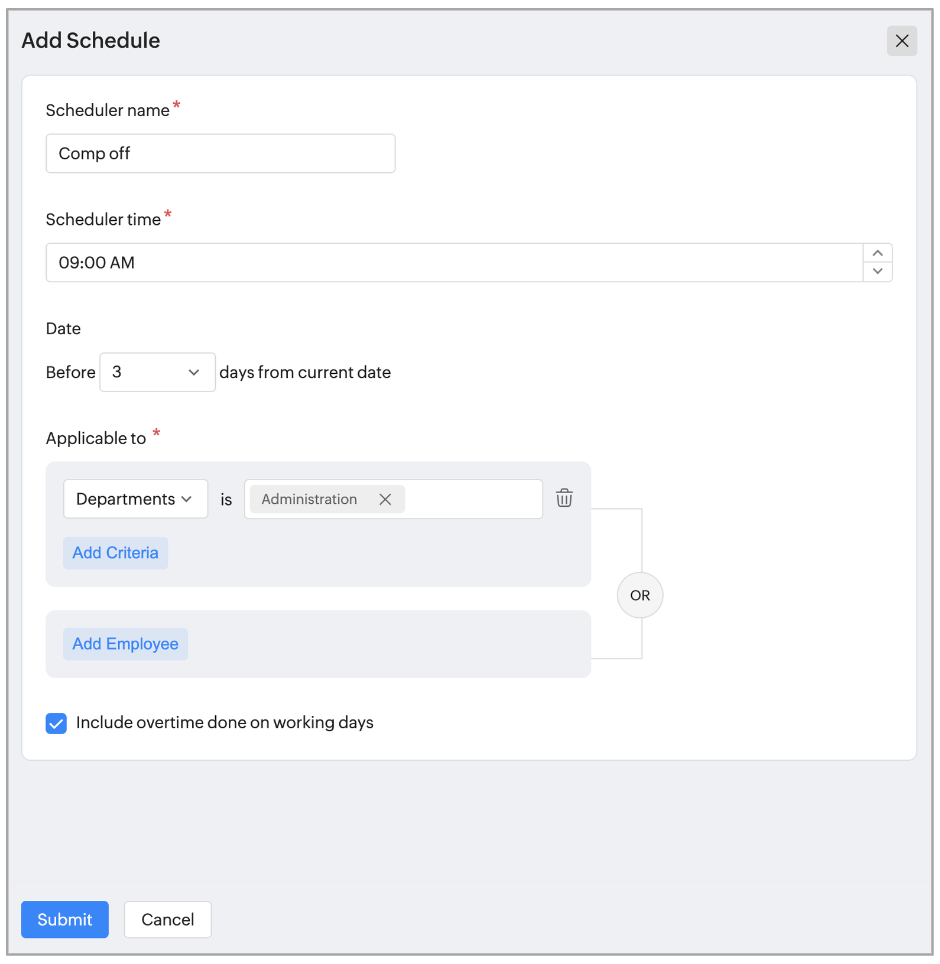Decrease scheduler time with down arrow
The height and width of the screenshot is (964, 940).
point(877,271)
